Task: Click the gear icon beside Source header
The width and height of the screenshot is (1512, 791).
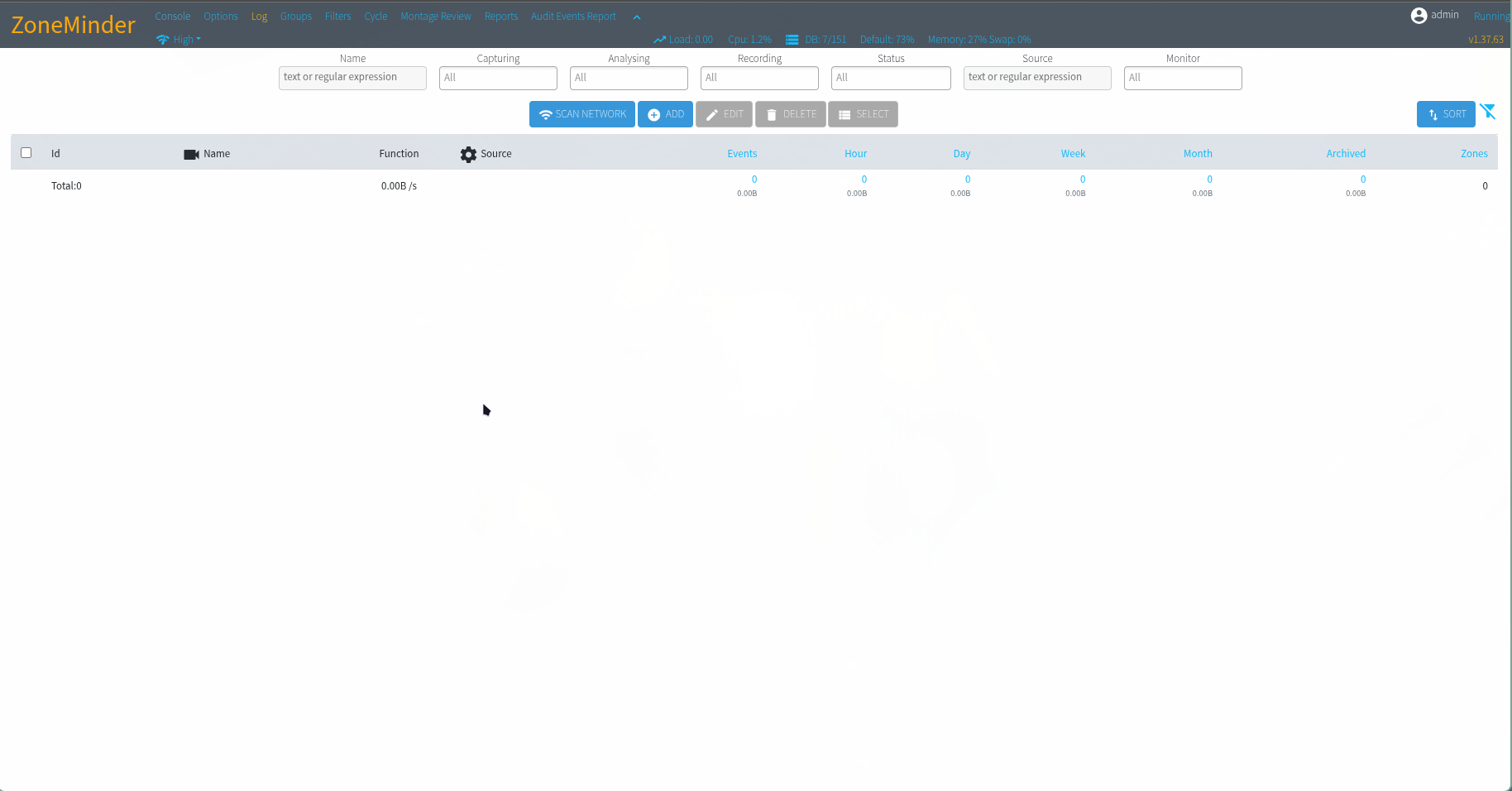Action: click(x=468, y=155)
